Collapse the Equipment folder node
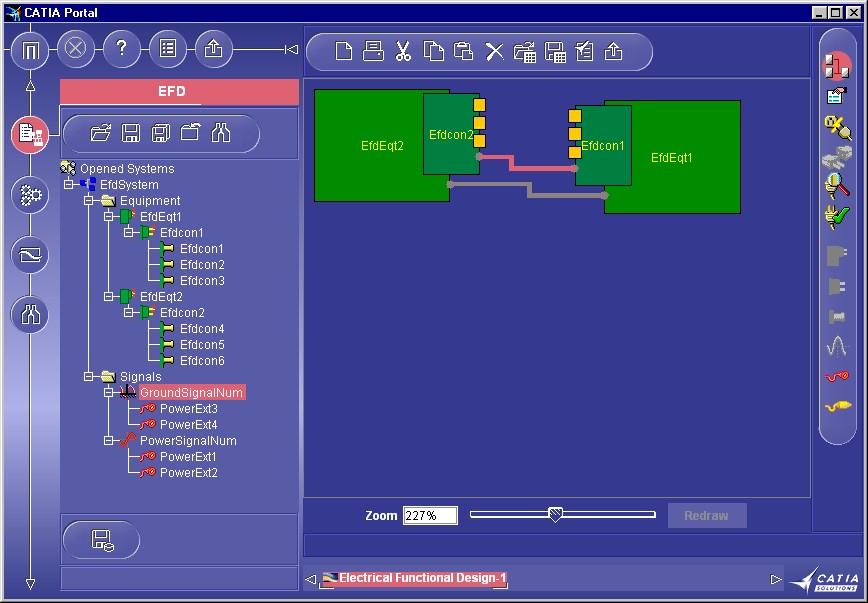The image size is (868, 603). pos(89,200)
